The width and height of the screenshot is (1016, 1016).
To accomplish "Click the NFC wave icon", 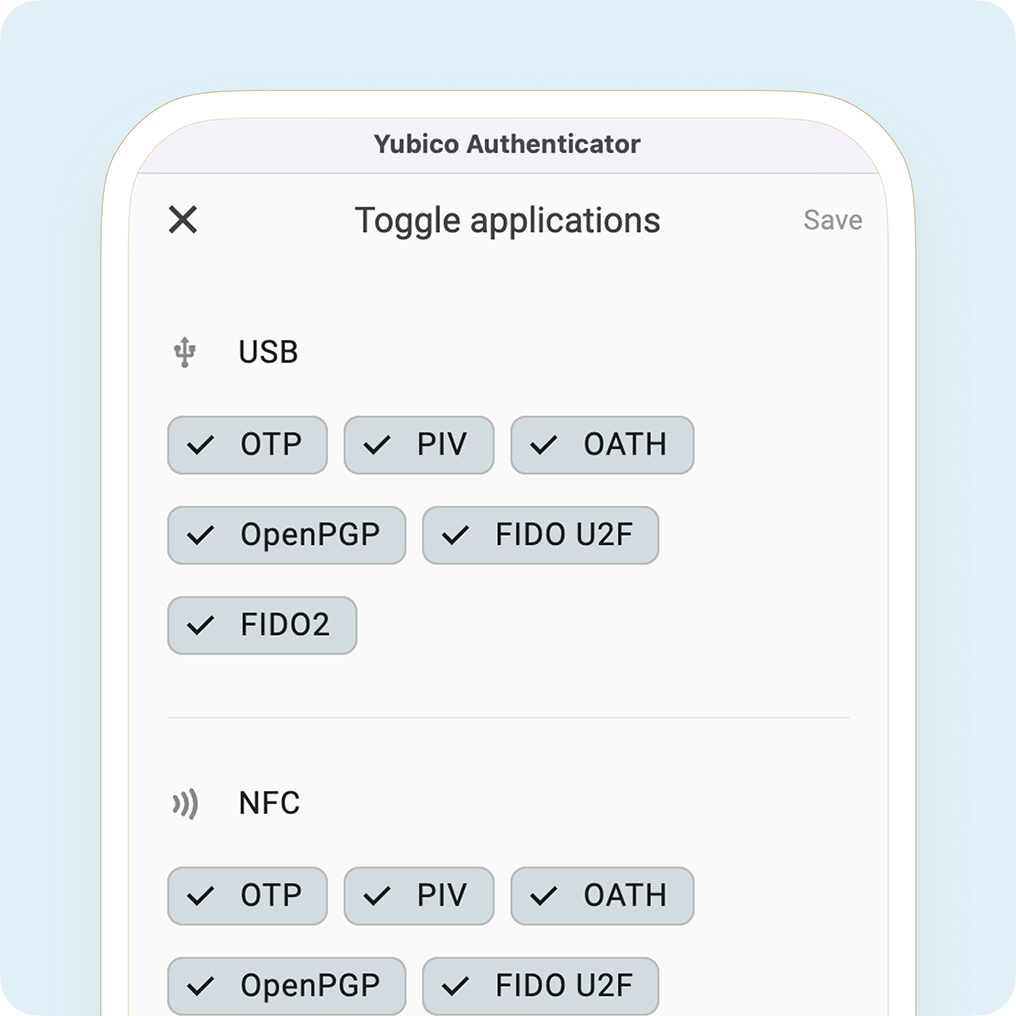I will click(185, 803).
